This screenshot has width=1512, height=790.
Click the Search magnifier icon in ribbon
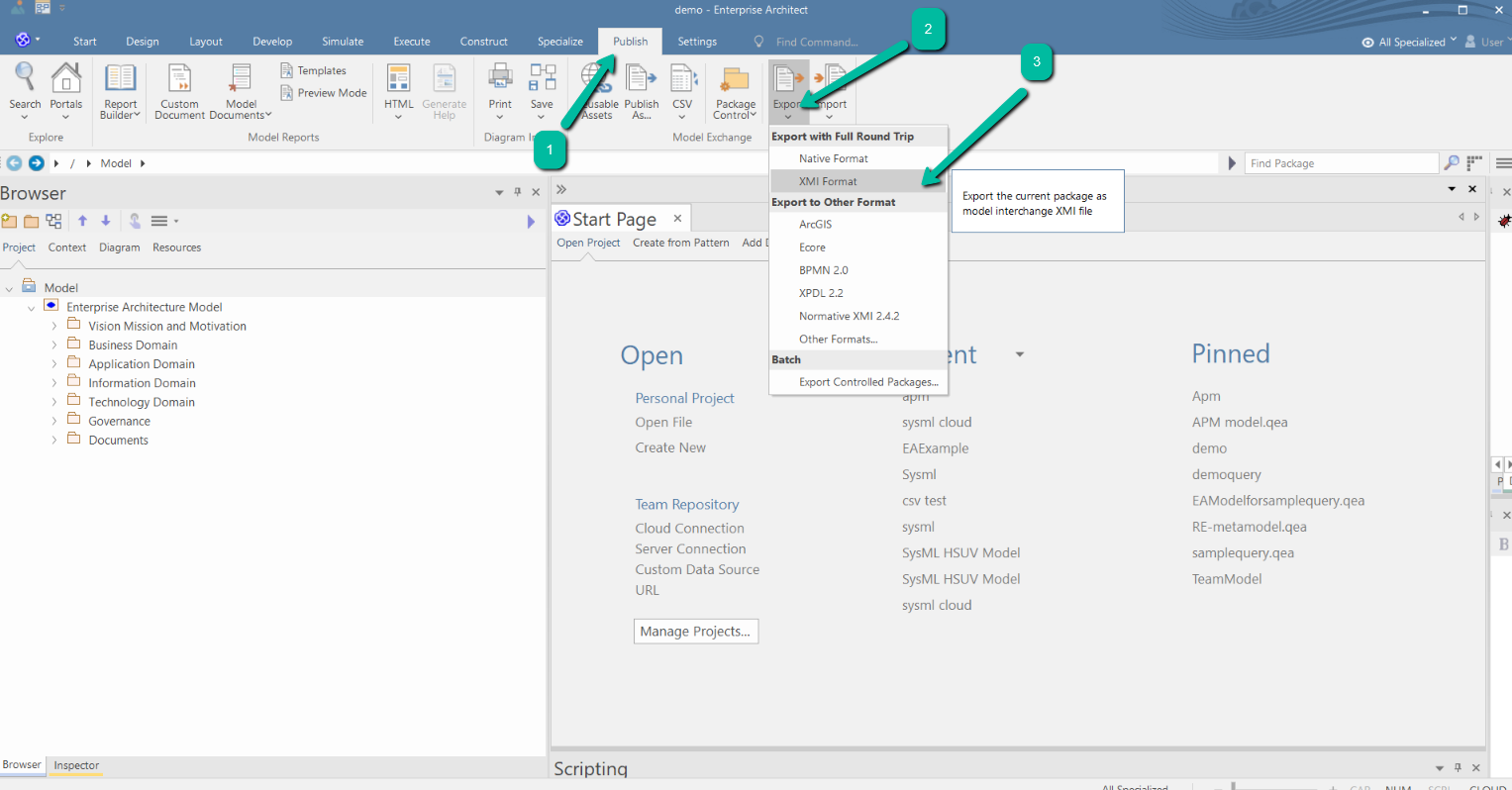click(25, 77)
